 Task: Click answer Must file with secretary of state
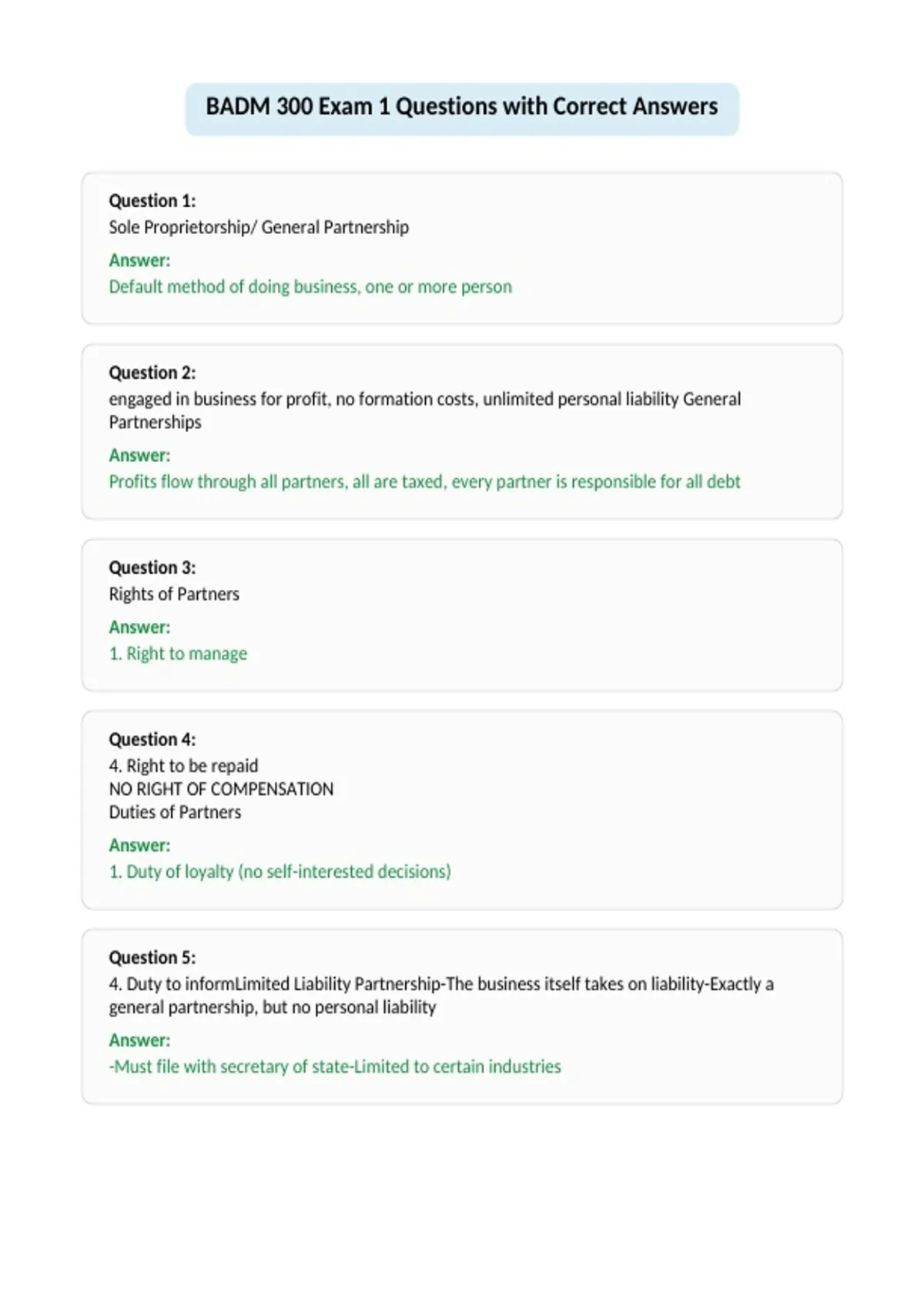click(335, 1066)
